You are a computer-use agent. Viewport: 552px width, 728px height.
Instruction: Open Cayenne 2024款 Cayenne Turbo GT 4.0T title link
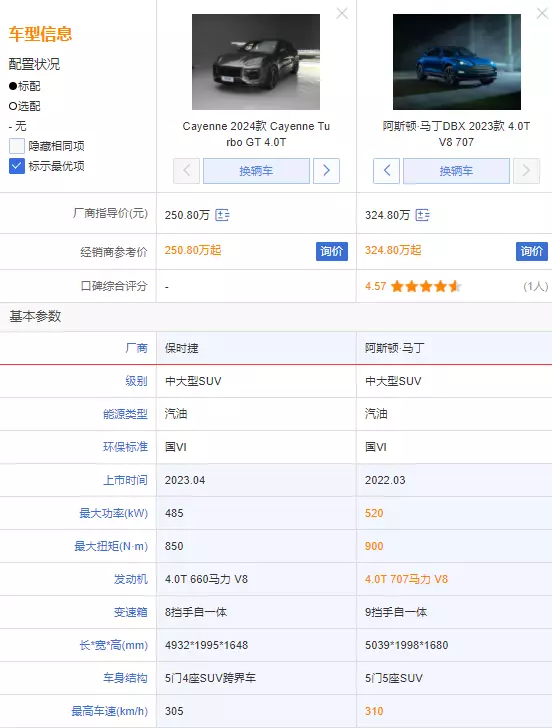click(x=256, y=134)
